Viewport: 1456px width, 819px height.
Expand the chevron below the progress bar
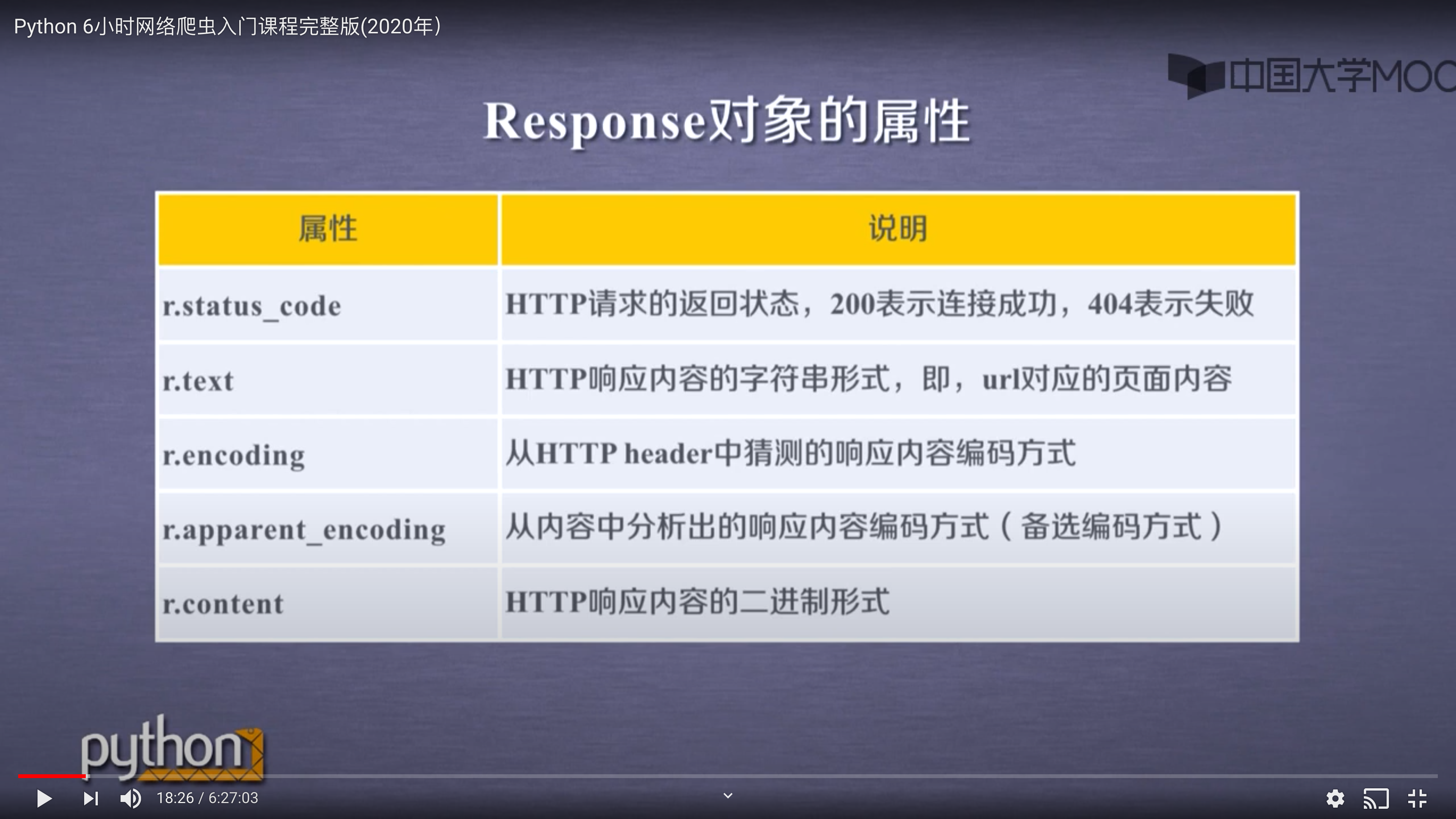point(728,795)
